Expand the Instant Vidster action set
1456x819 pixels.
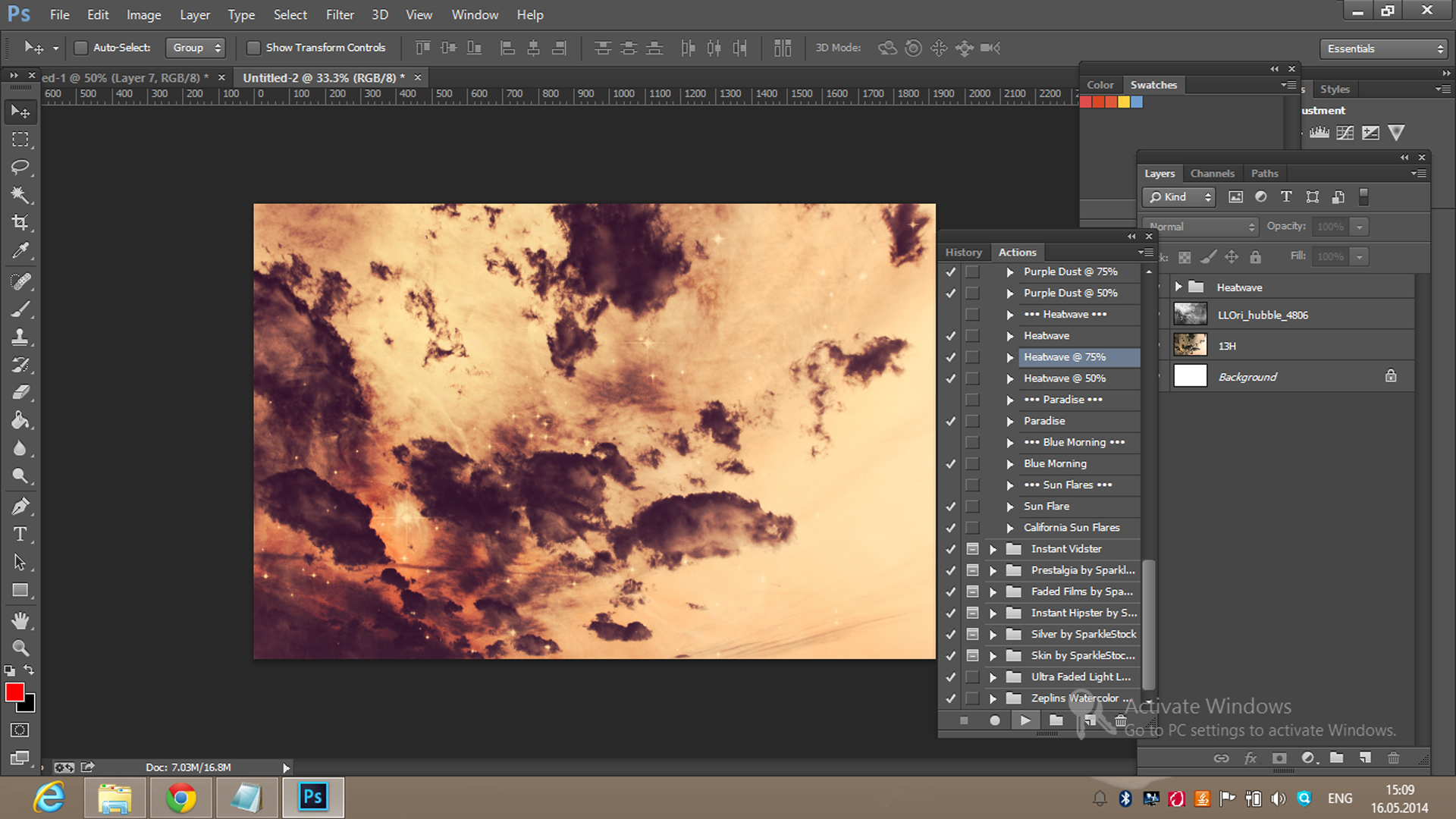coord(993,549)
